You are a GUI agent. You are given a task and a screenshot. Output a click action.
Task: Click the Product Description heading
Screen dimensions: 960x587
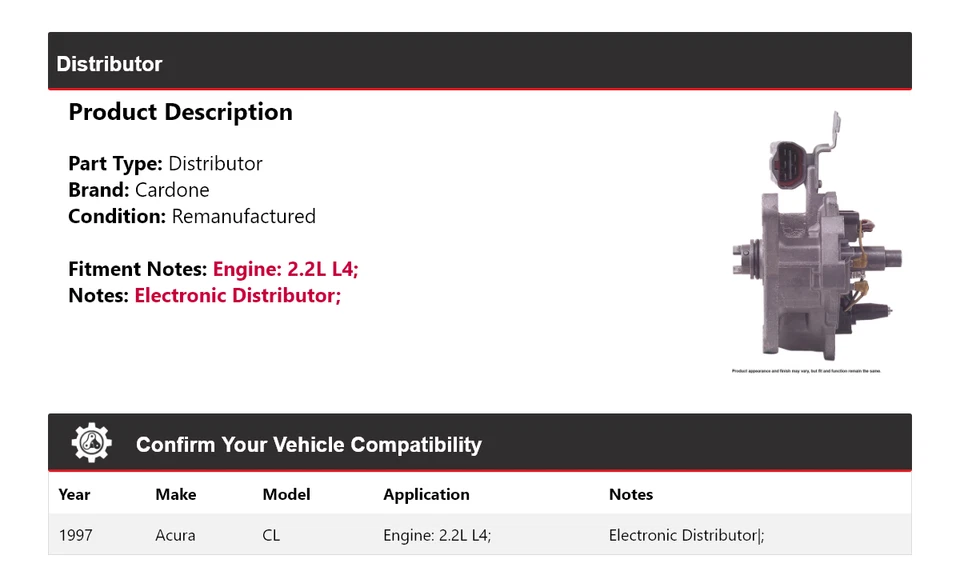click(x=180, y=112)
